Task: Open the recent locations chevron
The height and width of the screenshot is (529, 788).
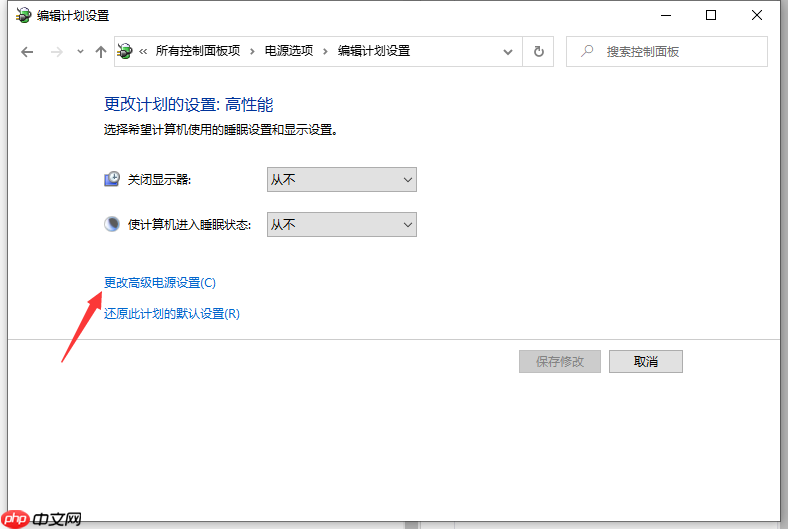Action: (80, 51)
